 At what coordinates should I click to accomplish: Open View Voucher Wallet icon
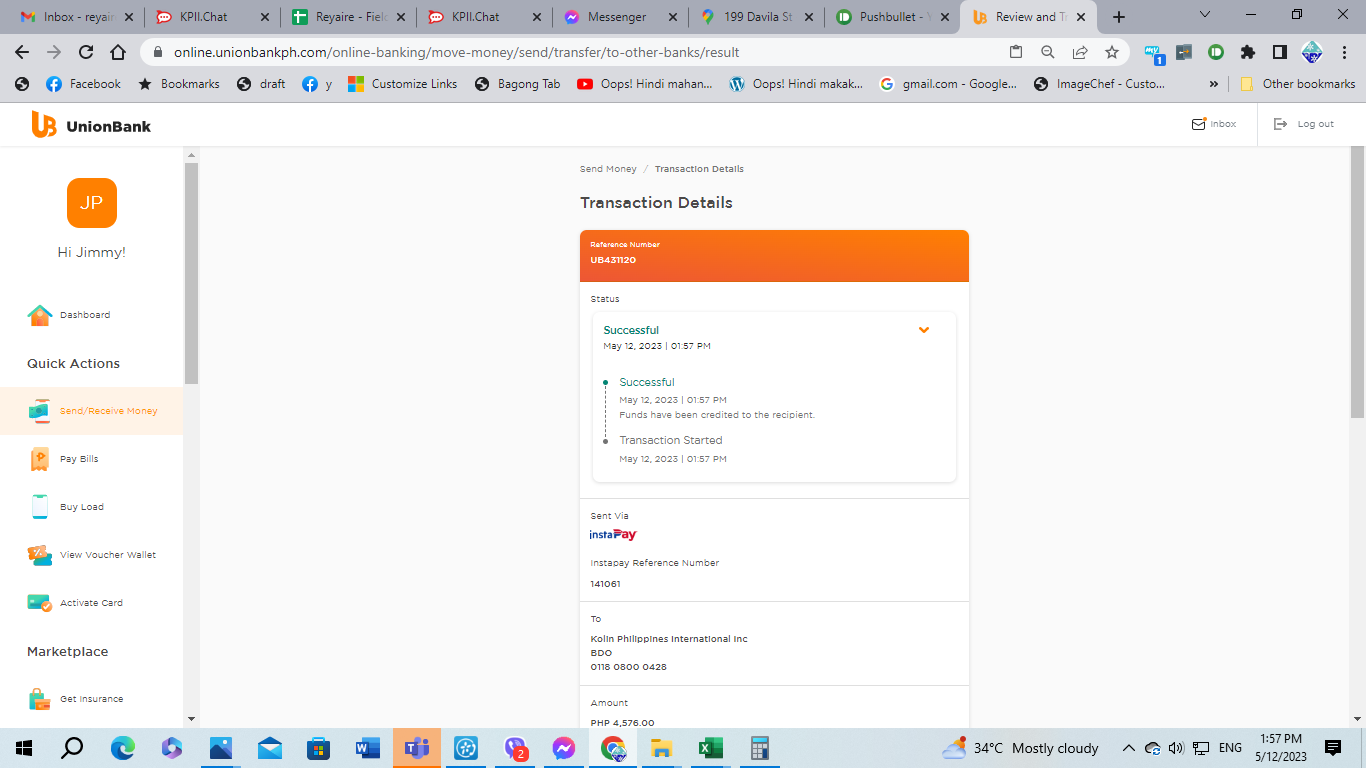coord(40,555)
